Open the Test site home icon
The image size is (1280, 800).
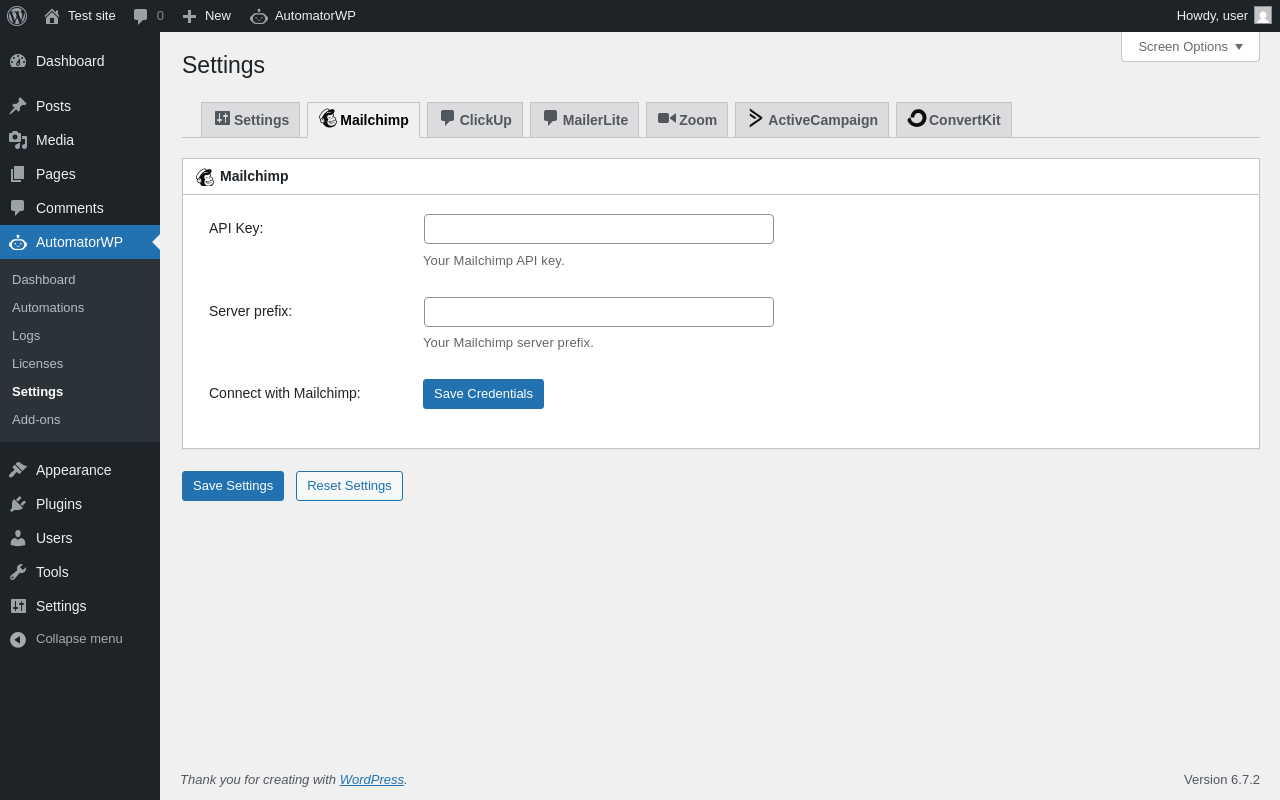52,16
